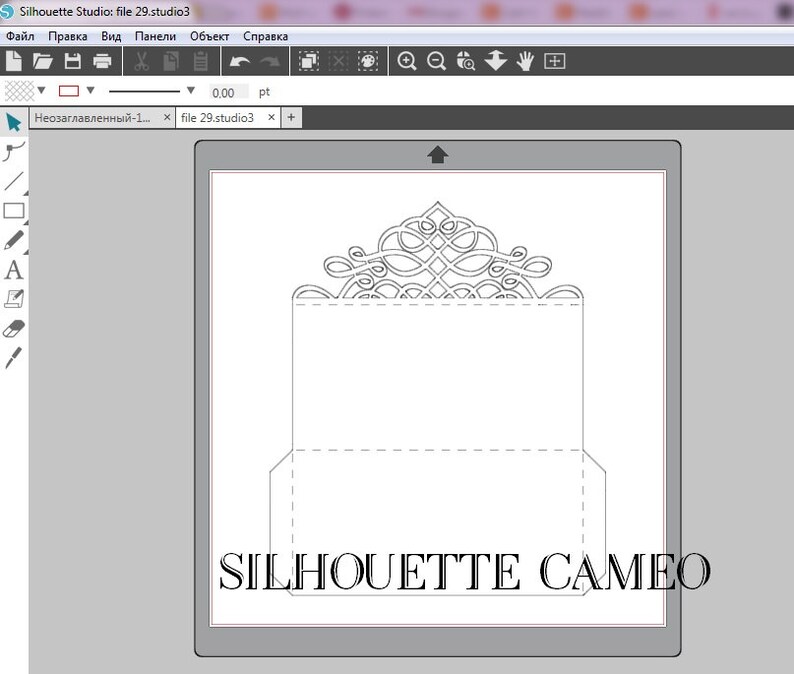Zoom out magnifier icon
The height and width of the screenshot is (674, 794).
click(436, 61)
